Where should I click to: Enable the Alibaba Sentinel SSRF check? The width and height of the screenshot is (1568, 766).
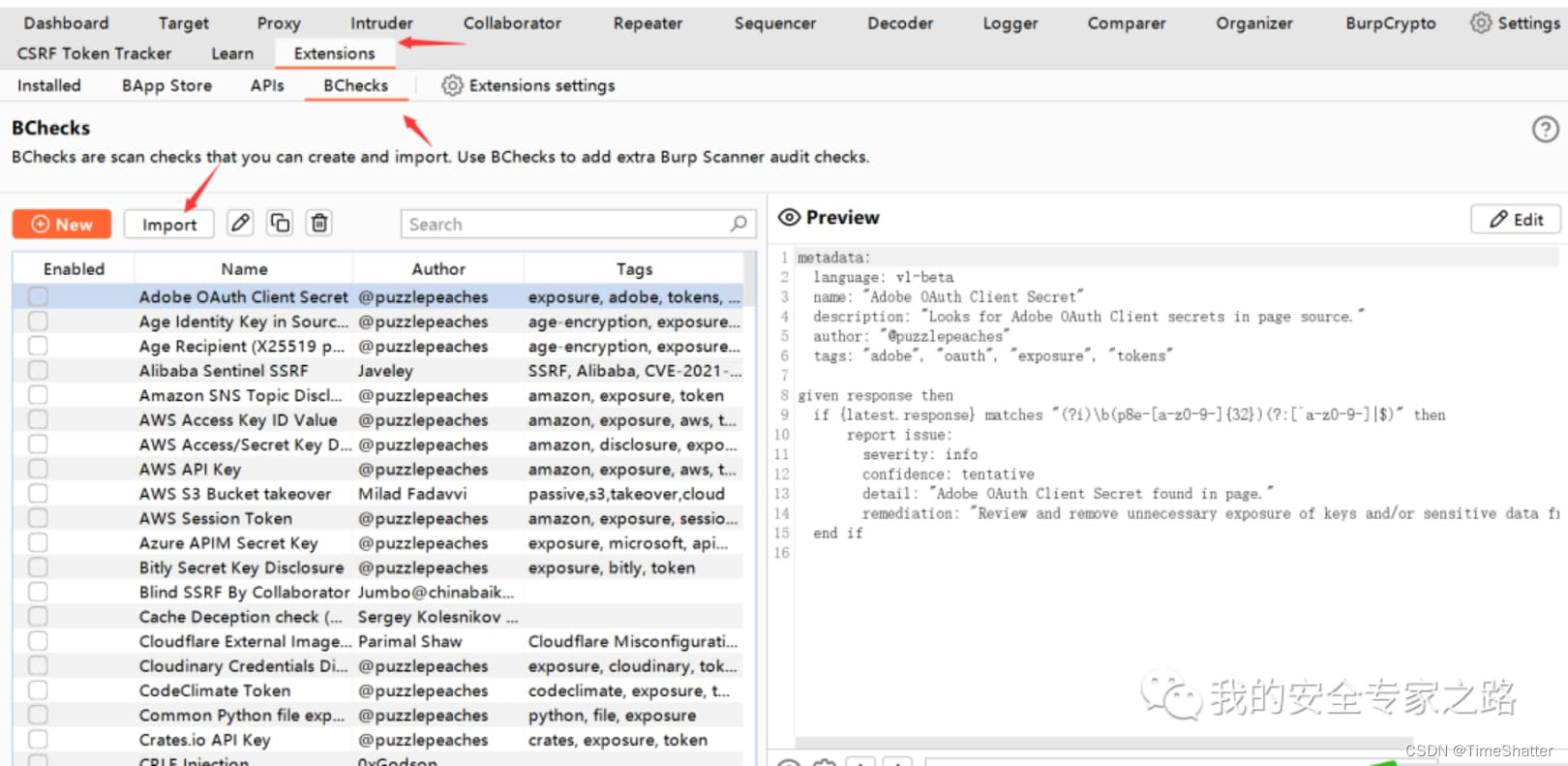pos(38,370)
